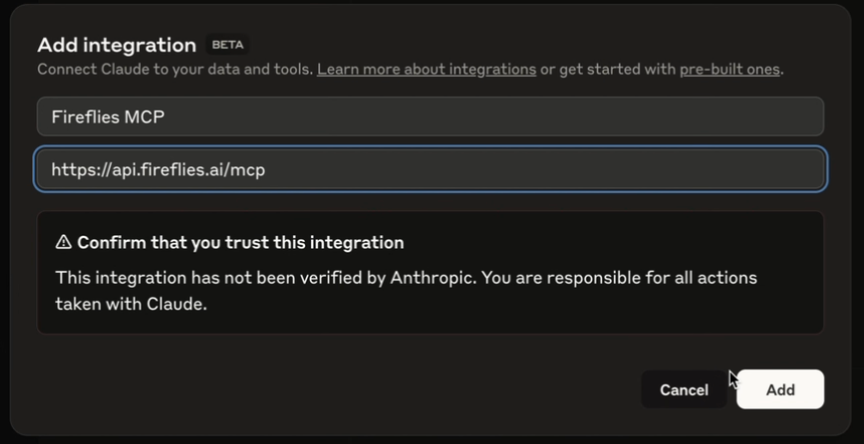Click the Add integration dialog heading
This screenshot has width=864, height=444.
117,45
